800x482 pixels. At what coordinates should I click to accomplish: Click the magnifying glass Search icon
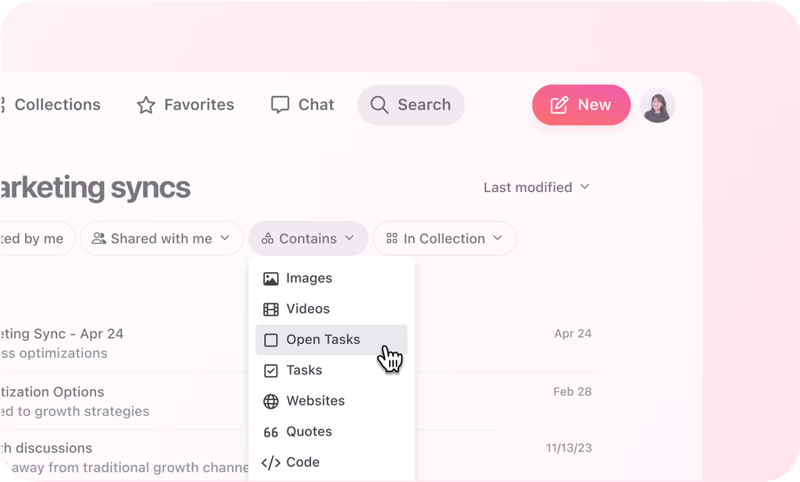pyautogui.click(x=379, y=105)
